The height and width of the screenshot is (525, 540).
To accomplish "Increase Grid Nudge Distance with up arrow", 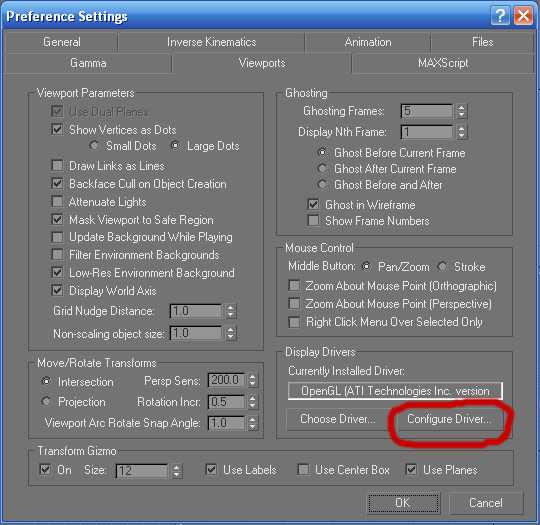I will 231,307.
